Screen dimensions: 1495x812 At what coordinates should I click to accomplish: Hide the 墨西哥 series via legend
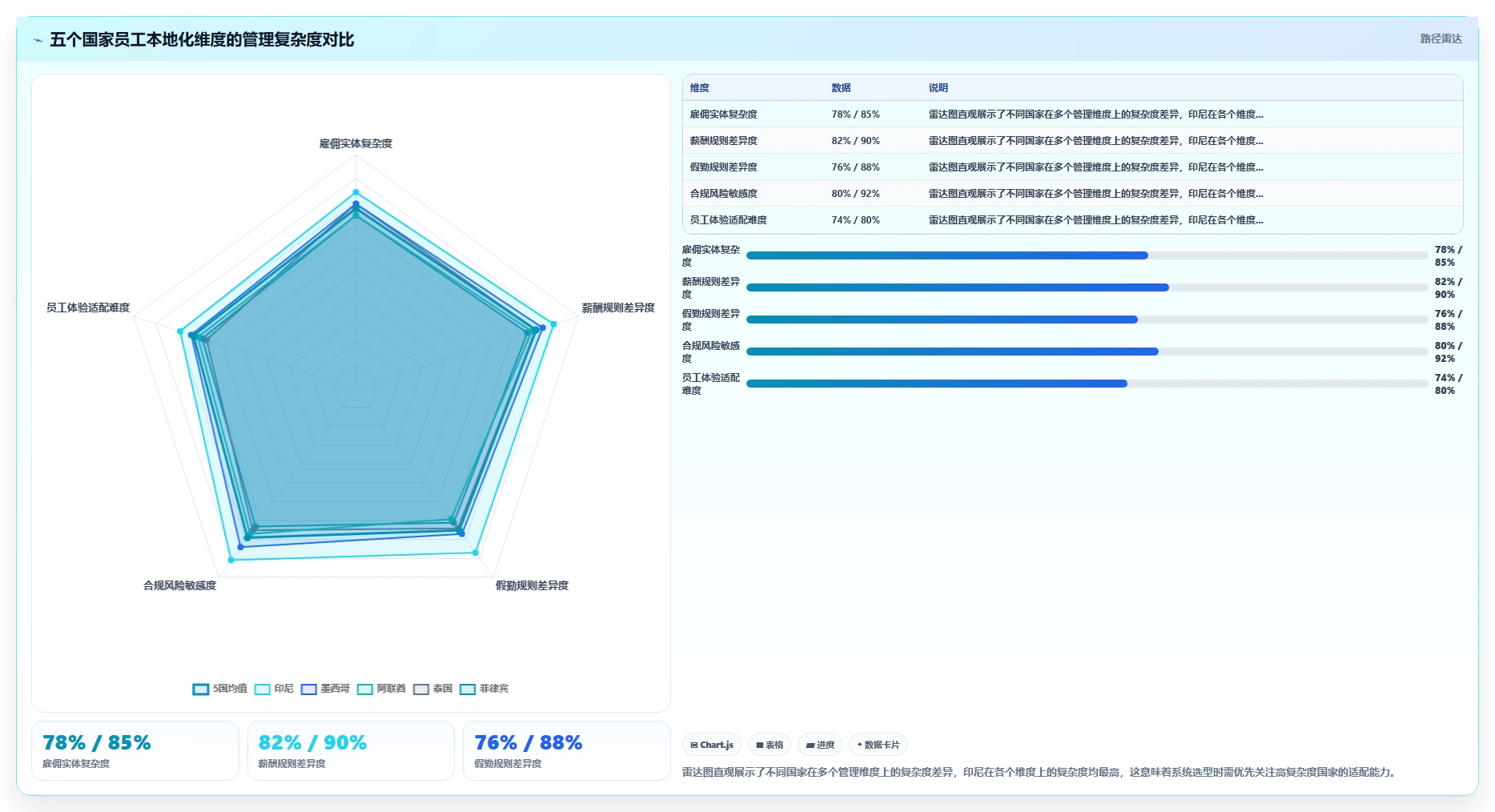325,689
